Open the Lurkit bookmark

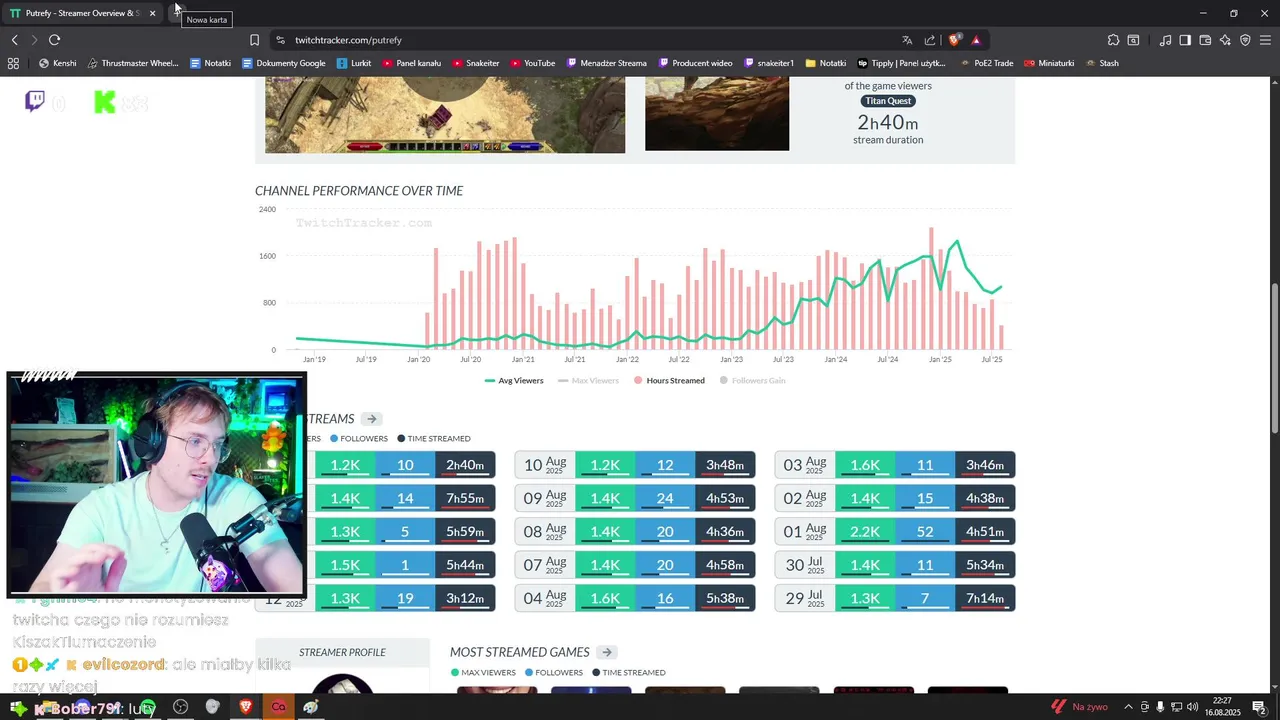354,63
